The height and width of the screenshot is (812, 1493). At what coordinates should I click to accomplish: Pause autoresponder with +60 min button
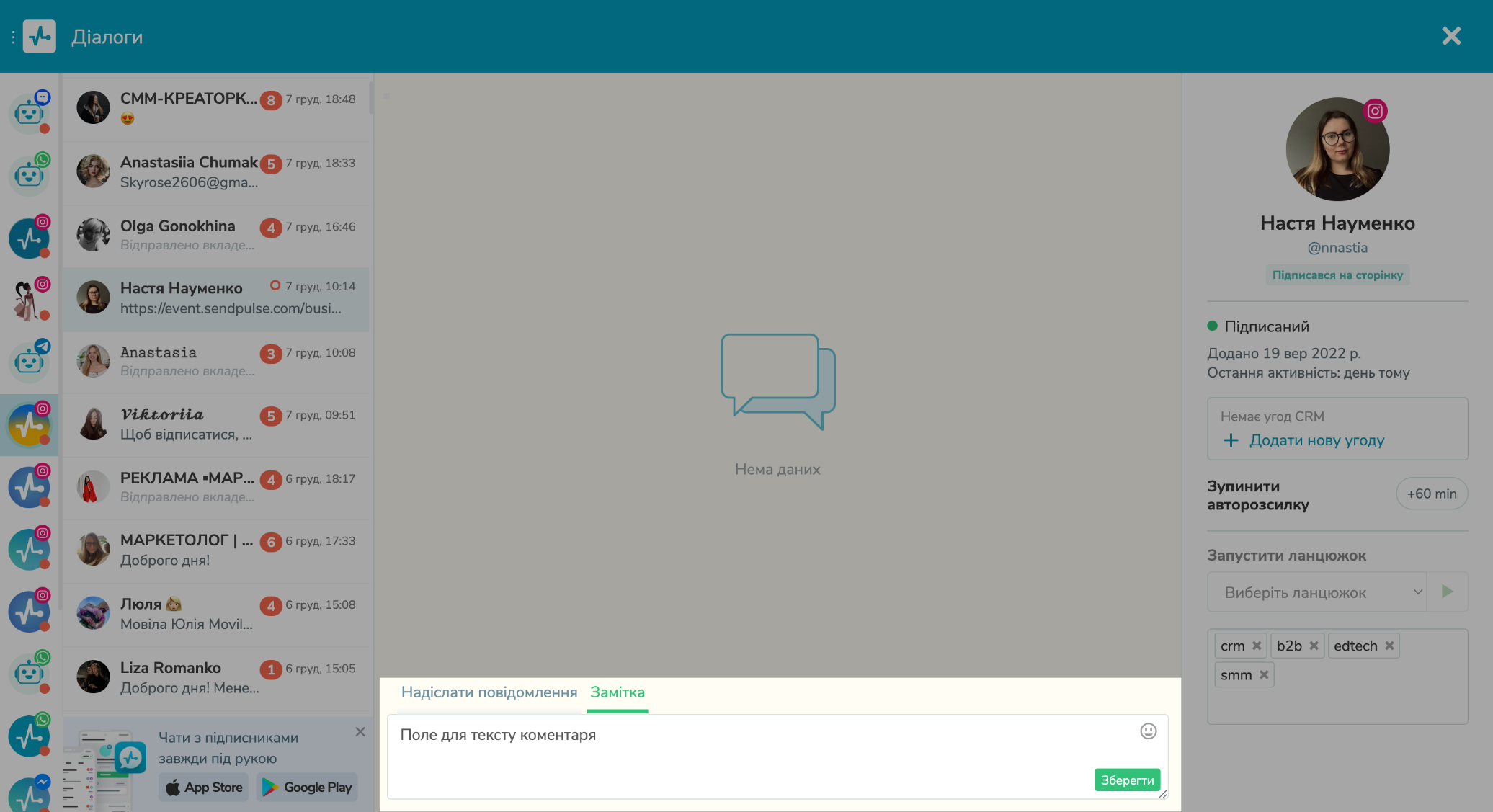pos(1431,494)
